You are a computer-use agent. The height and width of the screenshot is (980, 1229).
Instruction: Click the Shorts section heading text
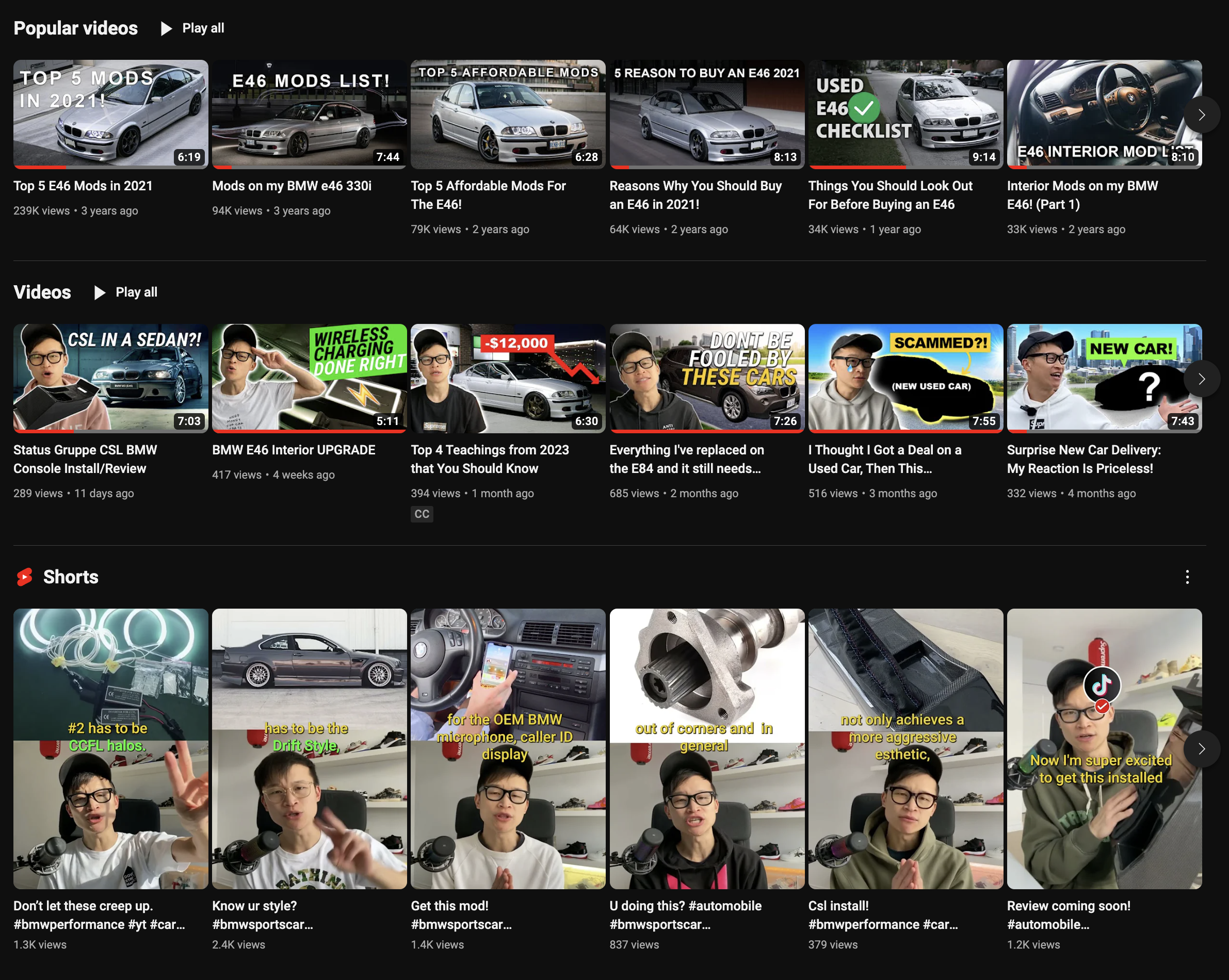pyautogui.click(x=71, y=577)
